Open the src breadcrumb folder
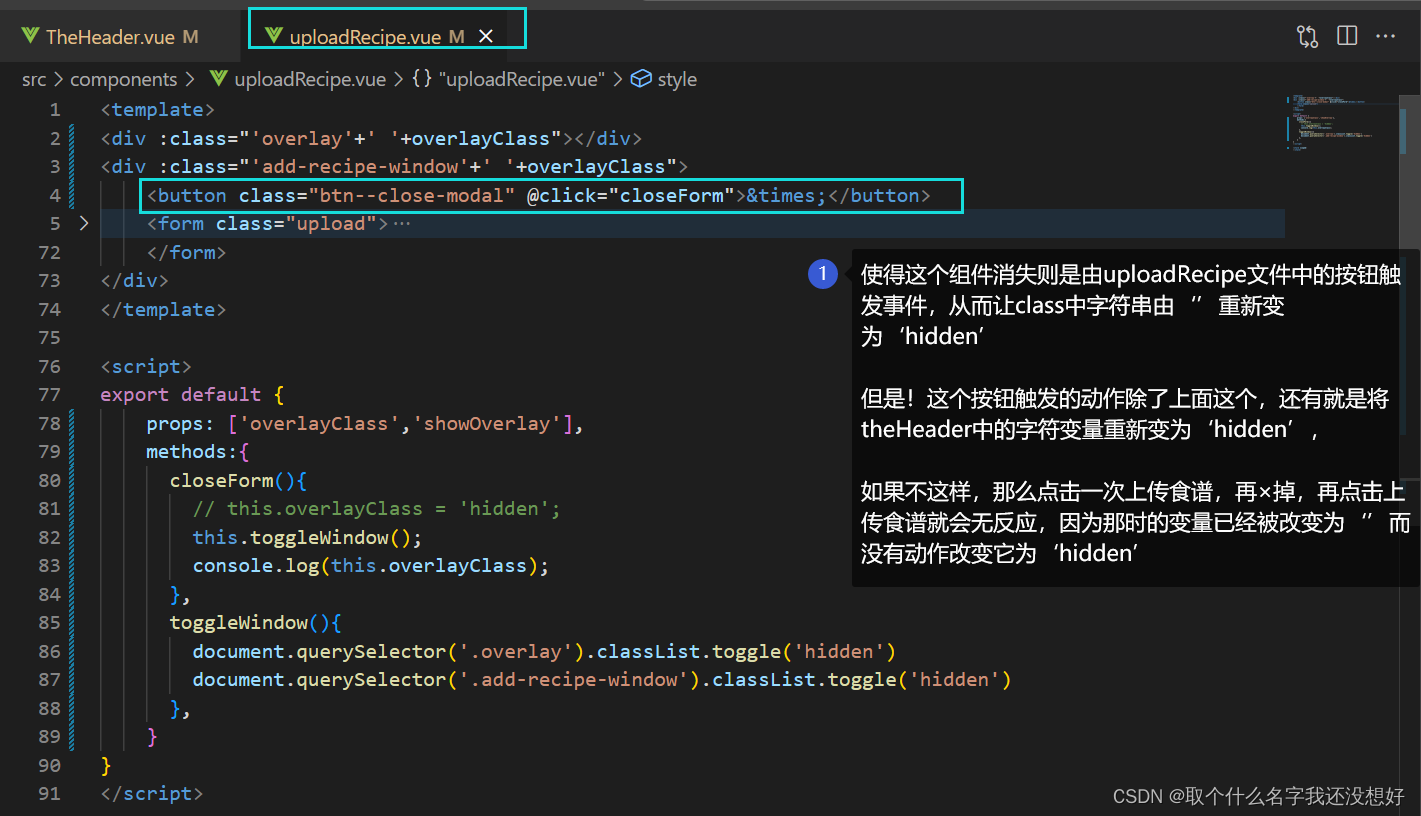1421x816 pixels. coord(34,79)
